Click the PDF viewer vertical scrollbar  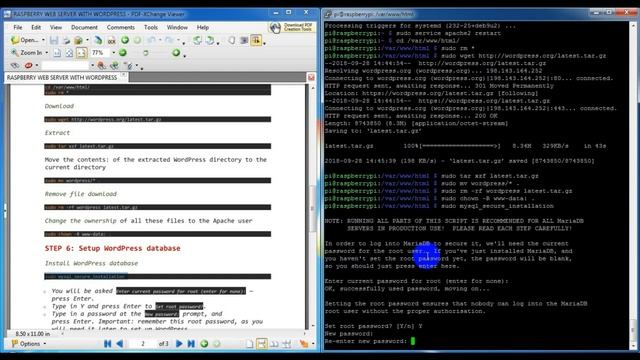pyautogui.click(x=313, y=206)
